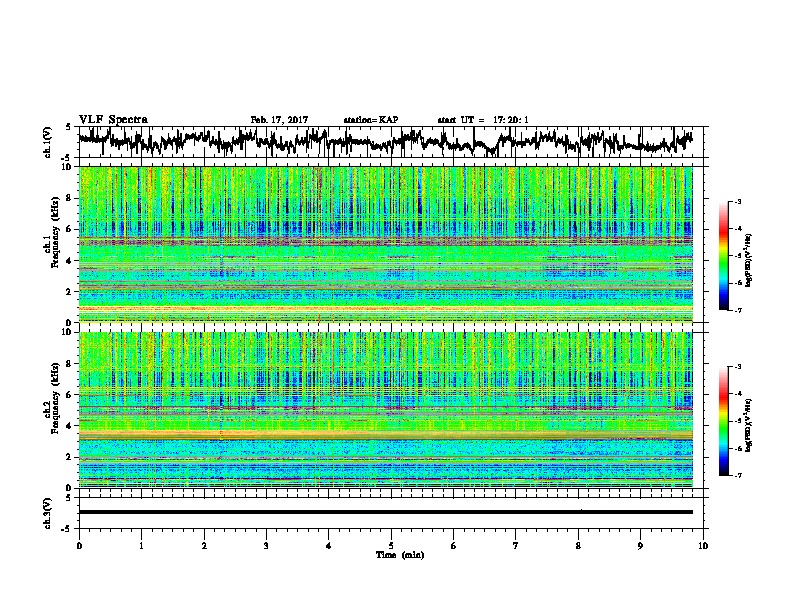Click the '-7' tick on ch.2 colorbar

[737, 476]
